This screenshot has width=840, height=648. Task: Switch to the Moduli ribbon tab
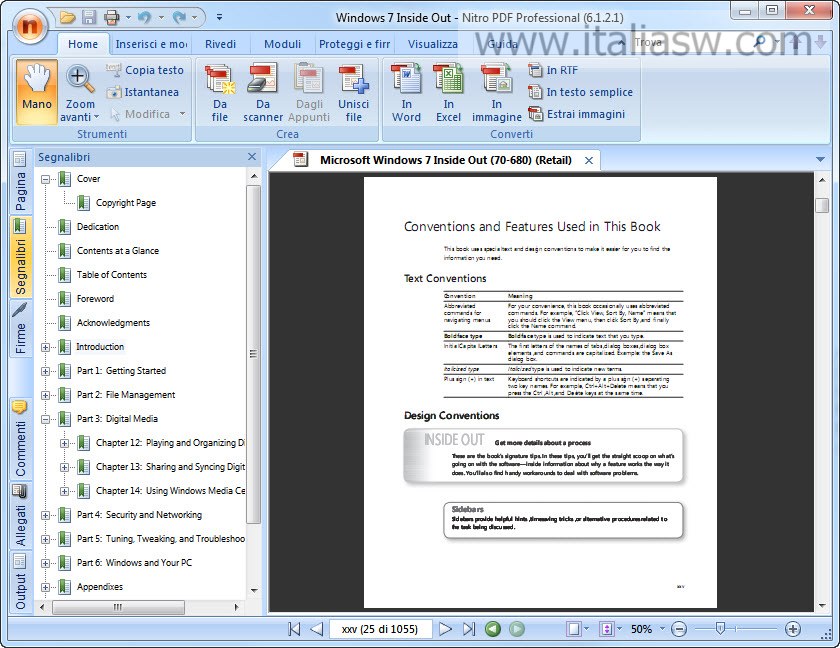282,44
